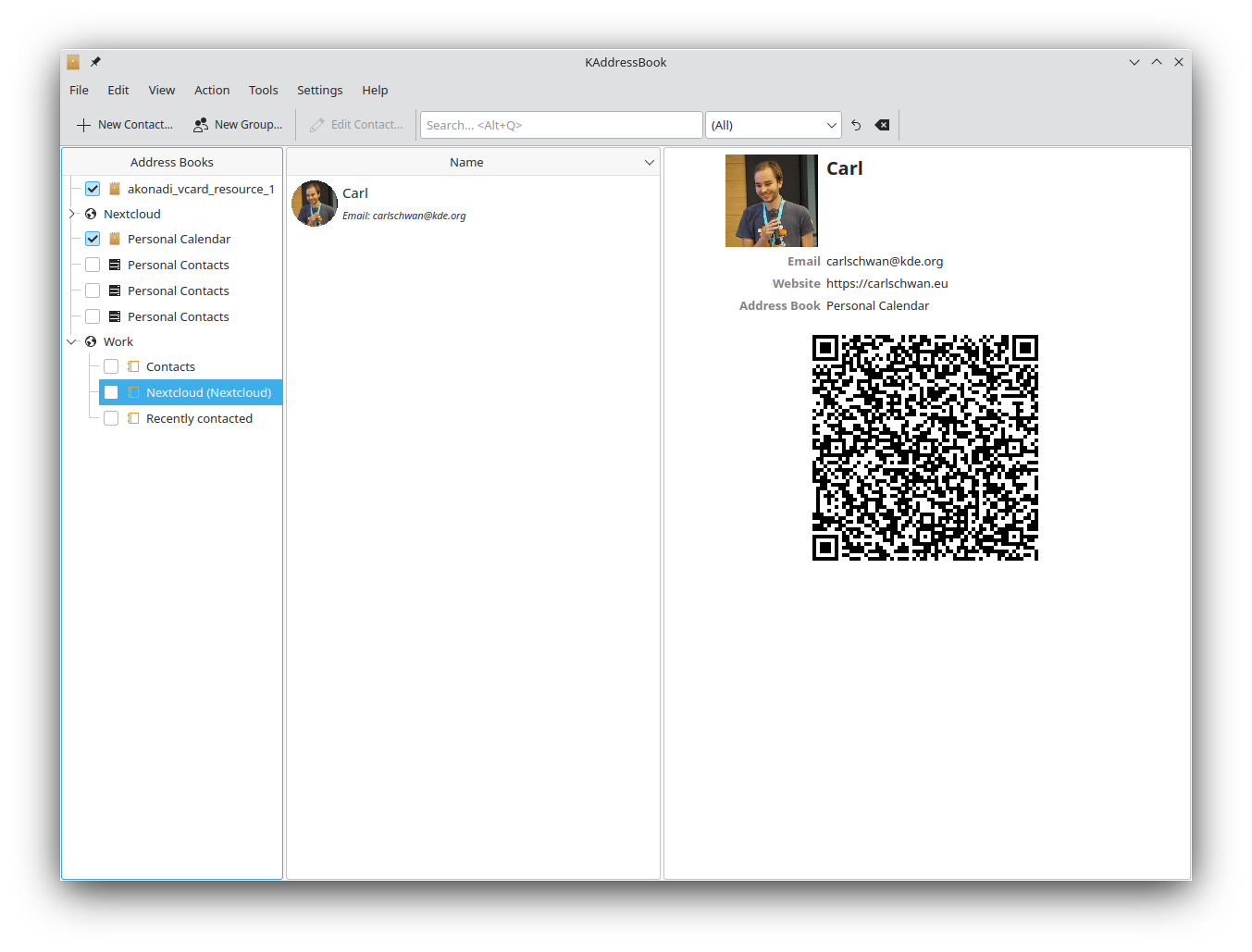Screen dimensions: 1252x952
Task: Expand the Nextcloud tree node
Action: tap(72, 214)
